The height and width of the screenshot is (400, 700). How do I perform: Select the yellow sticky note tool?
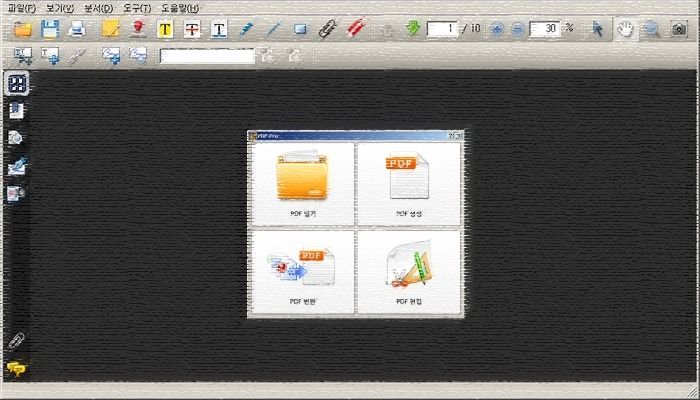pyautogui.click(x=110, y=29)
